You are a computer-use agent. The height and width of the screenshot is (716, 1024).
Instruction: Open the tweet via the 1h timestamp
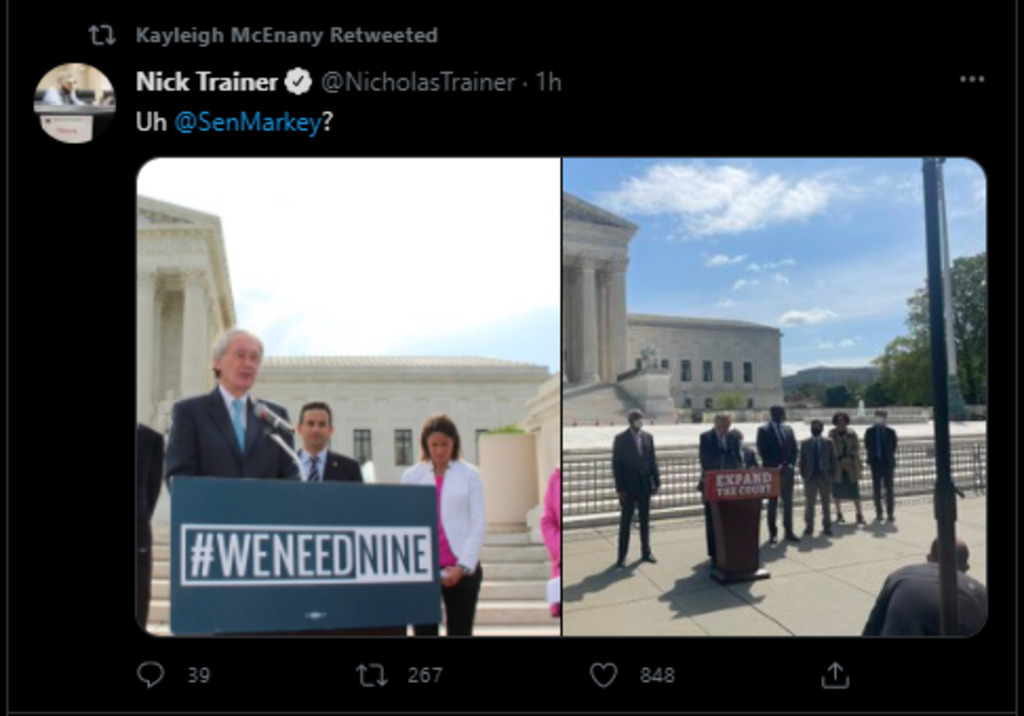click(x=548, y=82)
